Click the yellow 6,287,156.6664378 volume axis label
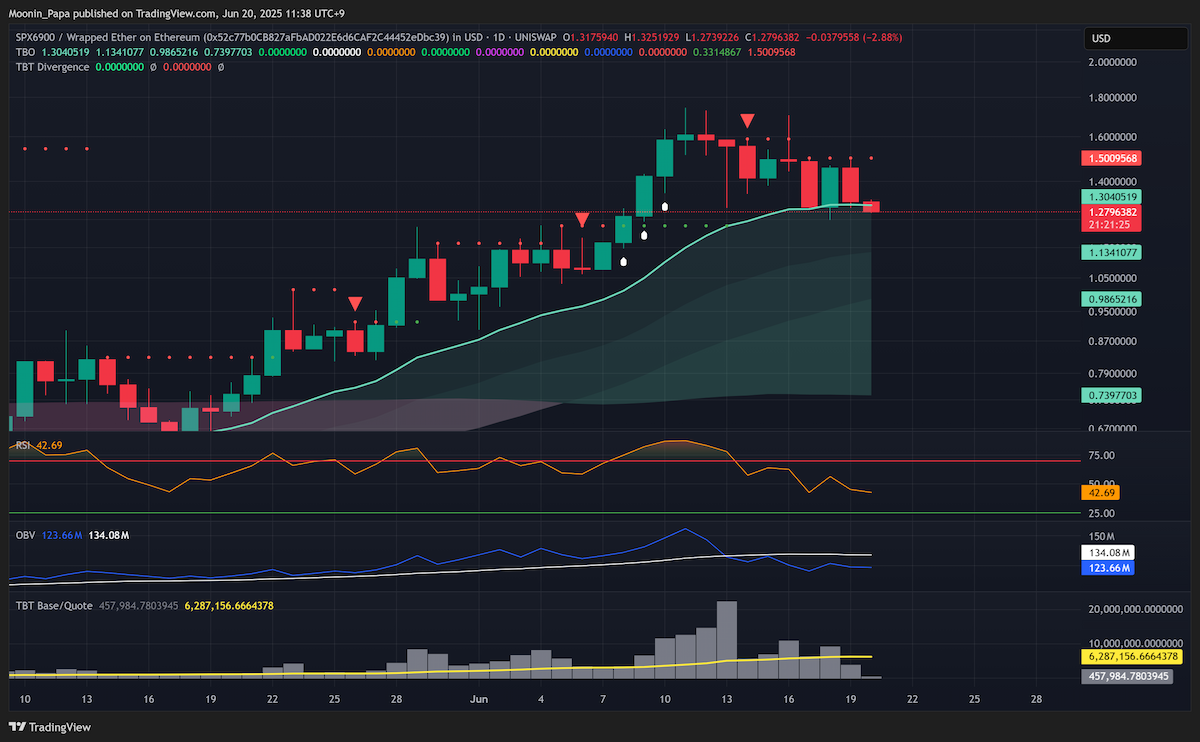1200x742 pixels. [x=1134, y=657]
